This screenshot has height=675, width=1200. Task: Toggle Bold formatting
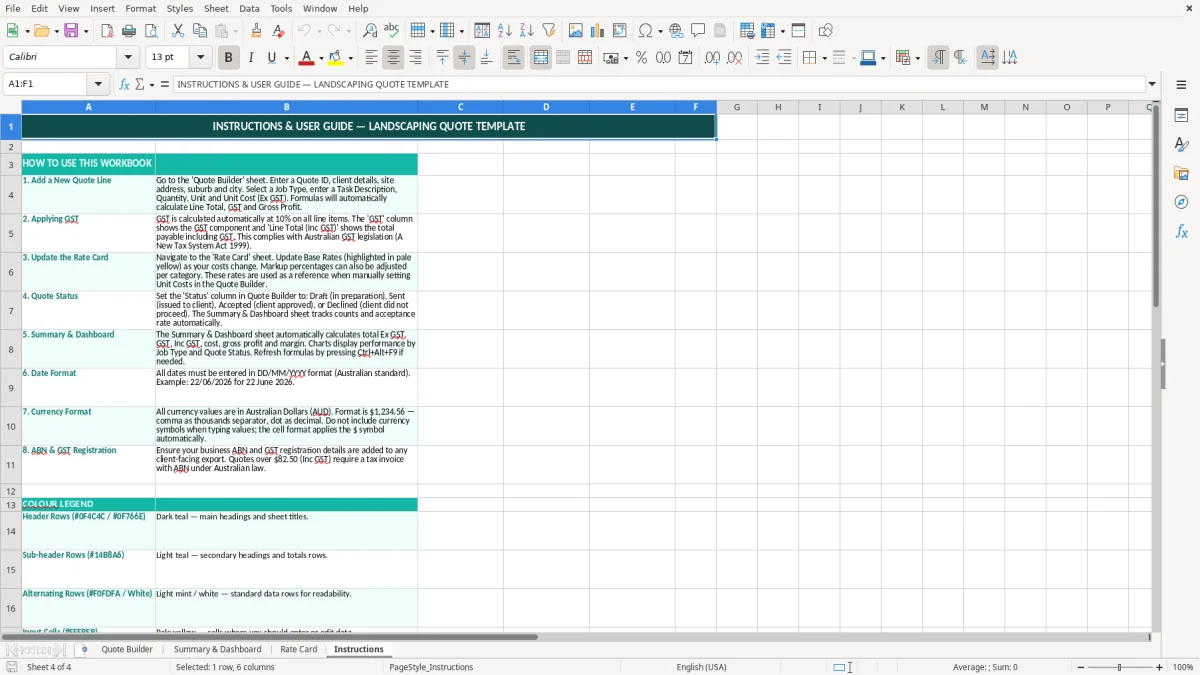(x=228, y=58)
